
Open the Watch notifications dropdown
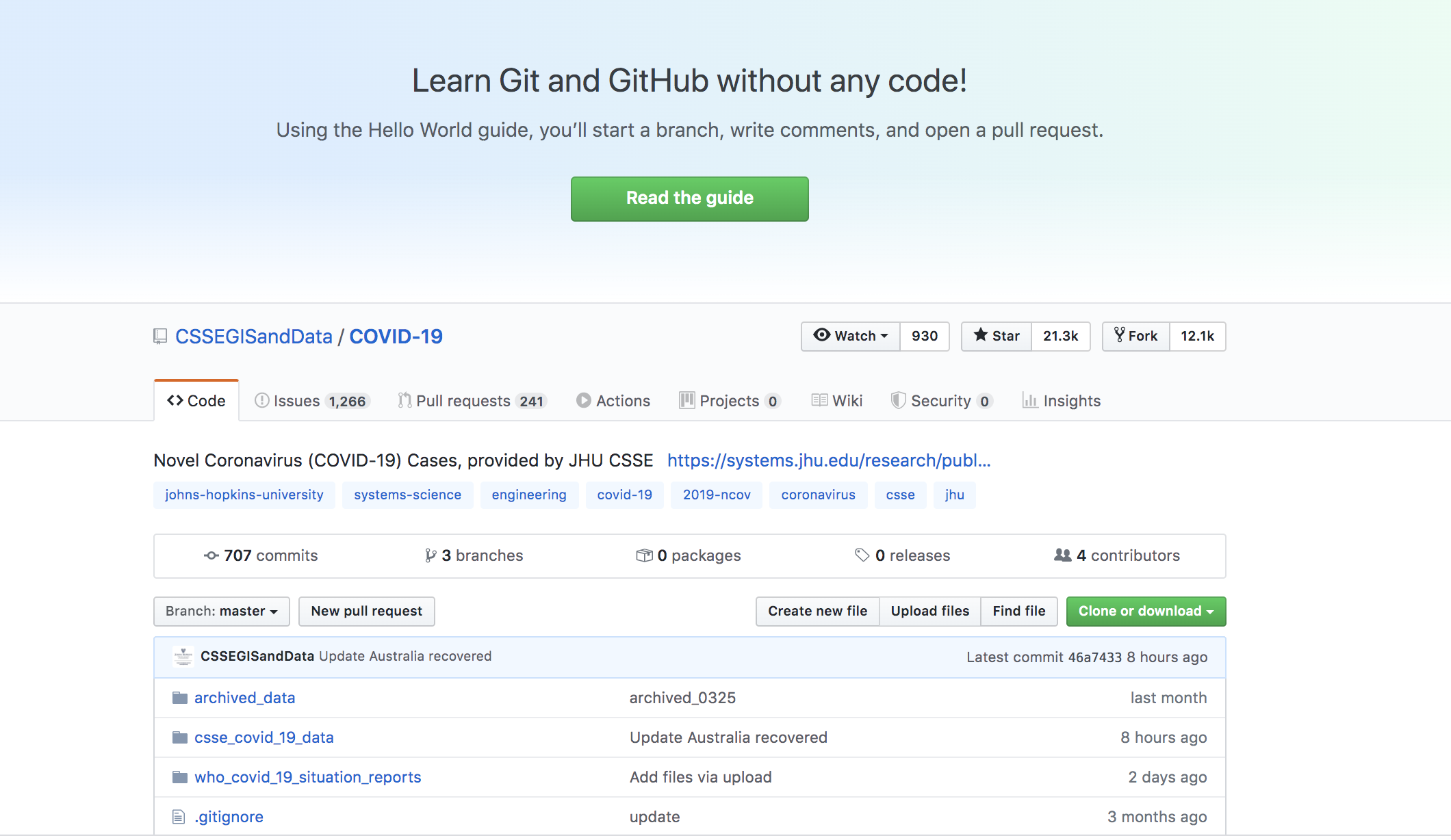pos(851,336)
